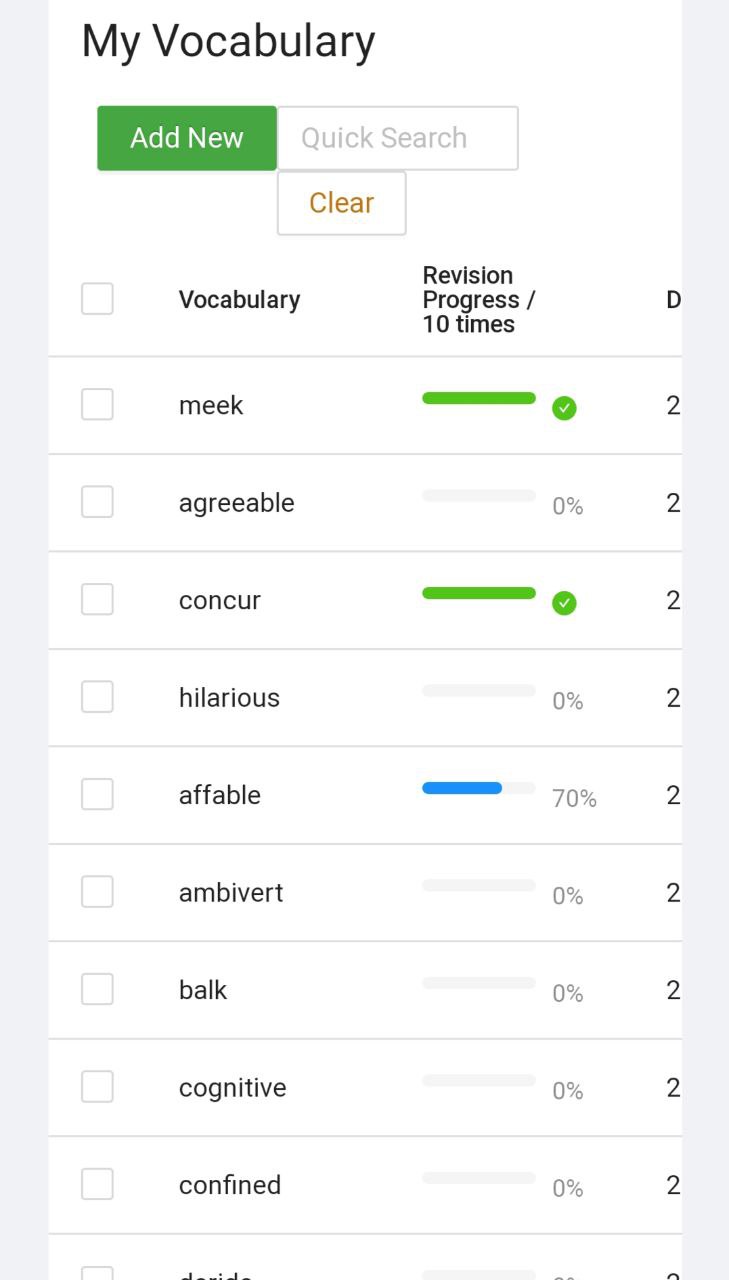Image resolution: width=729 pixels, height=1280 pixels.
Task: Check the box next to affable
Action: pyautogui.click(x=97, y=795)
